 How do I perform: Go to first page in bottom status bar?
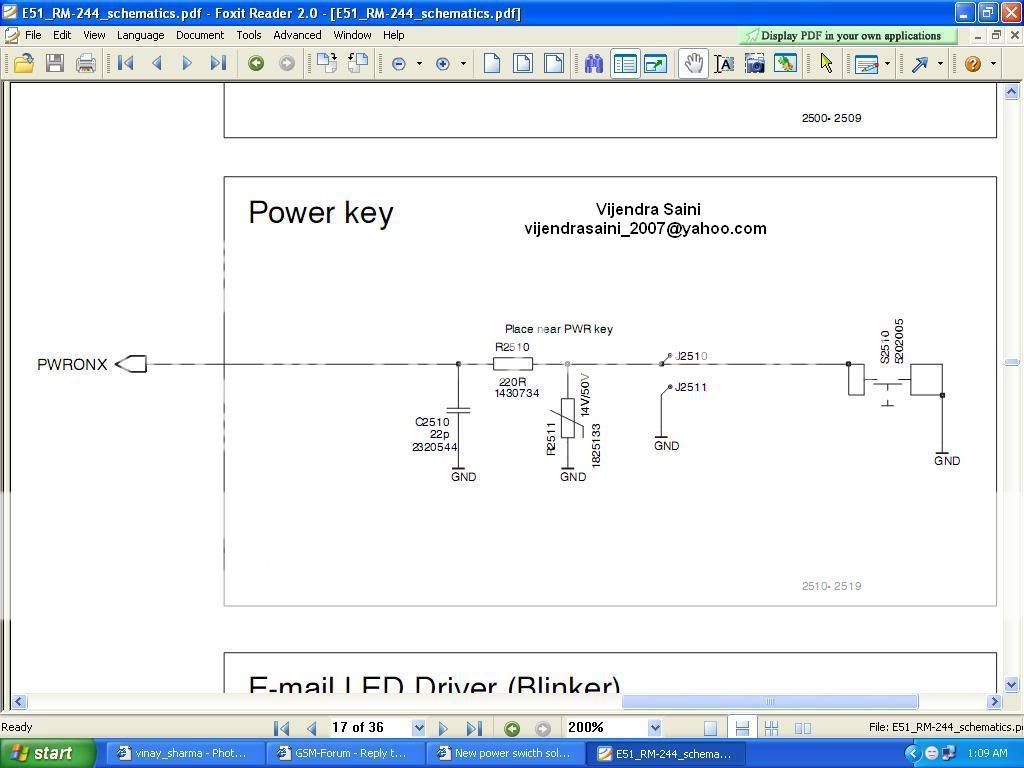(281, 728)
